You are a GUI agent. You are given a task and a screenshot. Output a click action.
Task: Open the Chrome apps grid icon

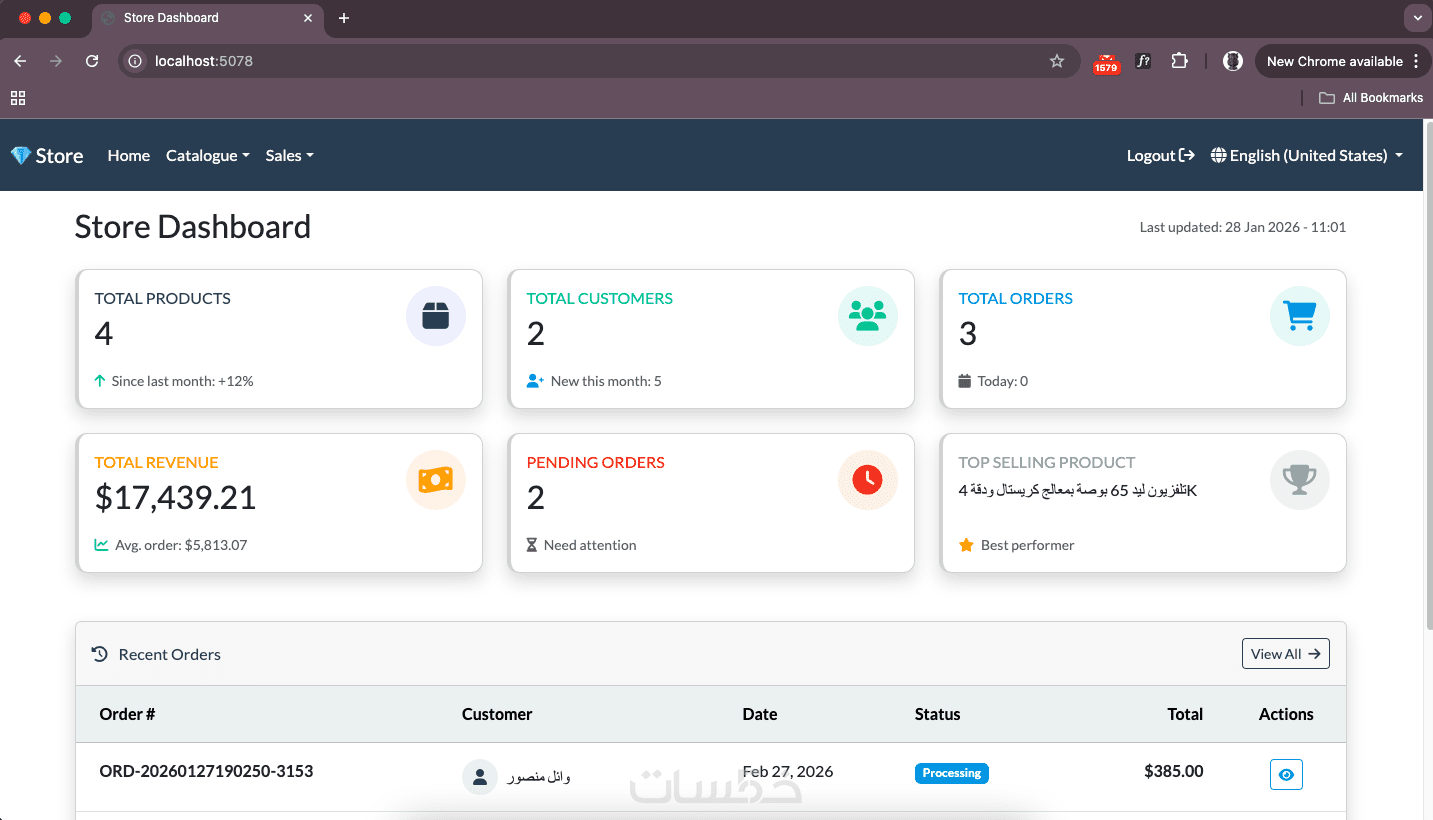coord(18,98)
